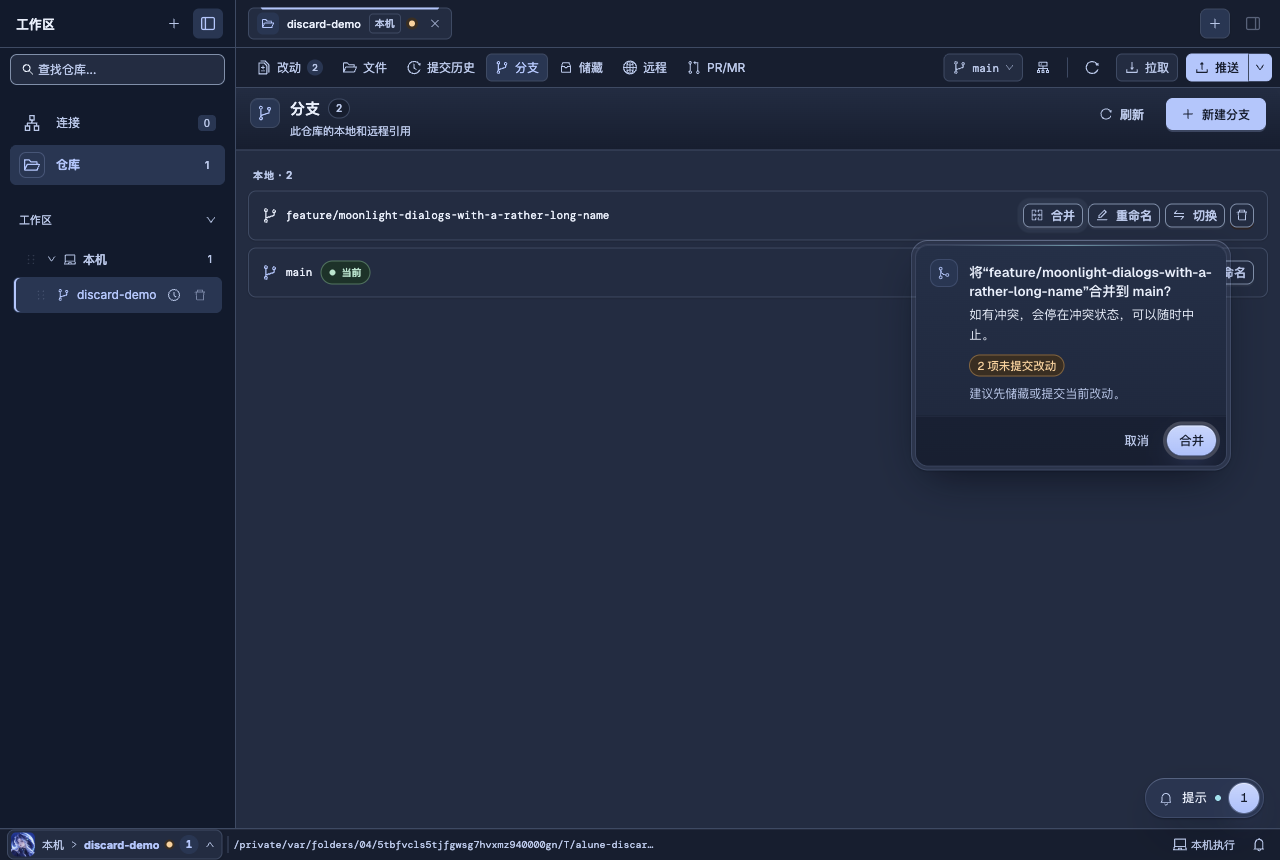Delete feature/moonlight branch via trash icon
This screenshot has width=1280, height=860.
pyautogui.click(x=1241, y=215)
